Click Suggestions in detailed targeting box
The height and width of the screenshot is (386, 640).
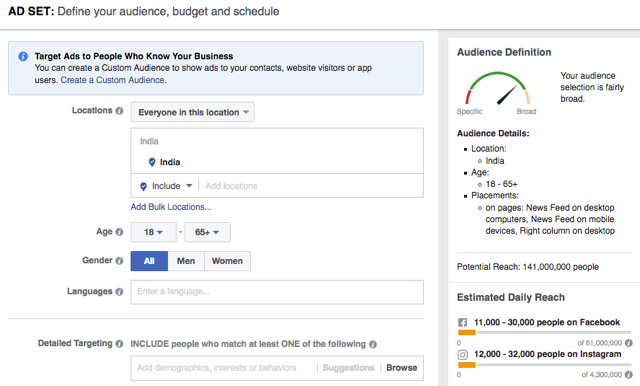pyautogui.click(x=348, y=368)
